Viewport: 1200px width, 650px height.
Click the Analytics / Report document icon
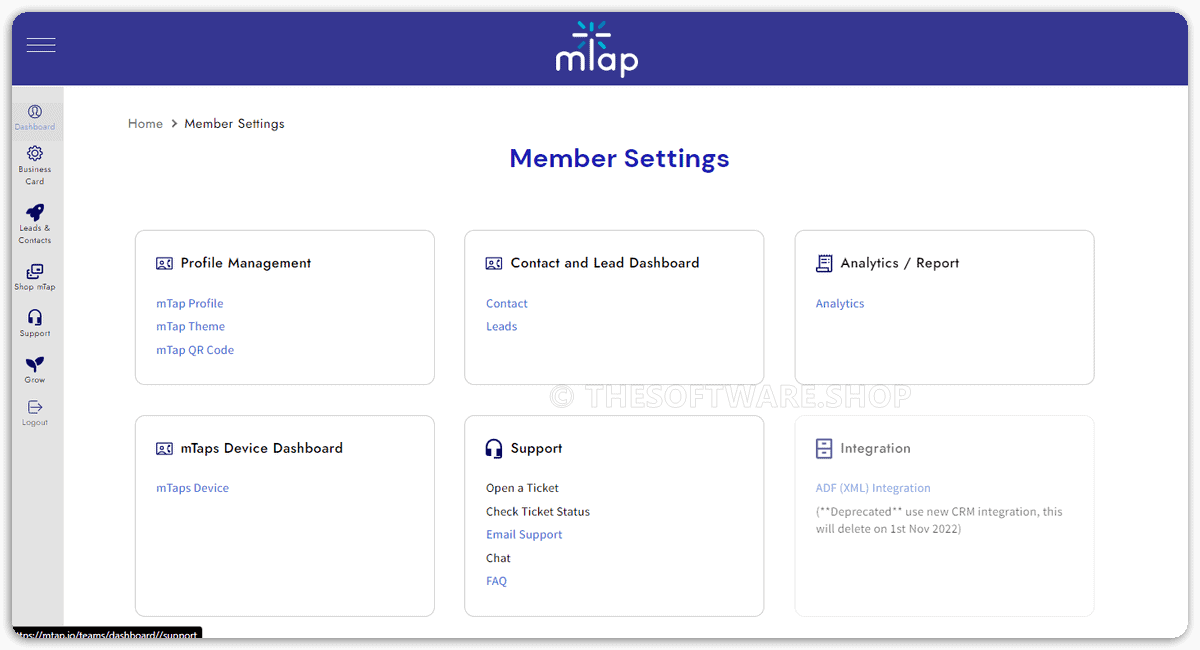[x=824, y=263]
